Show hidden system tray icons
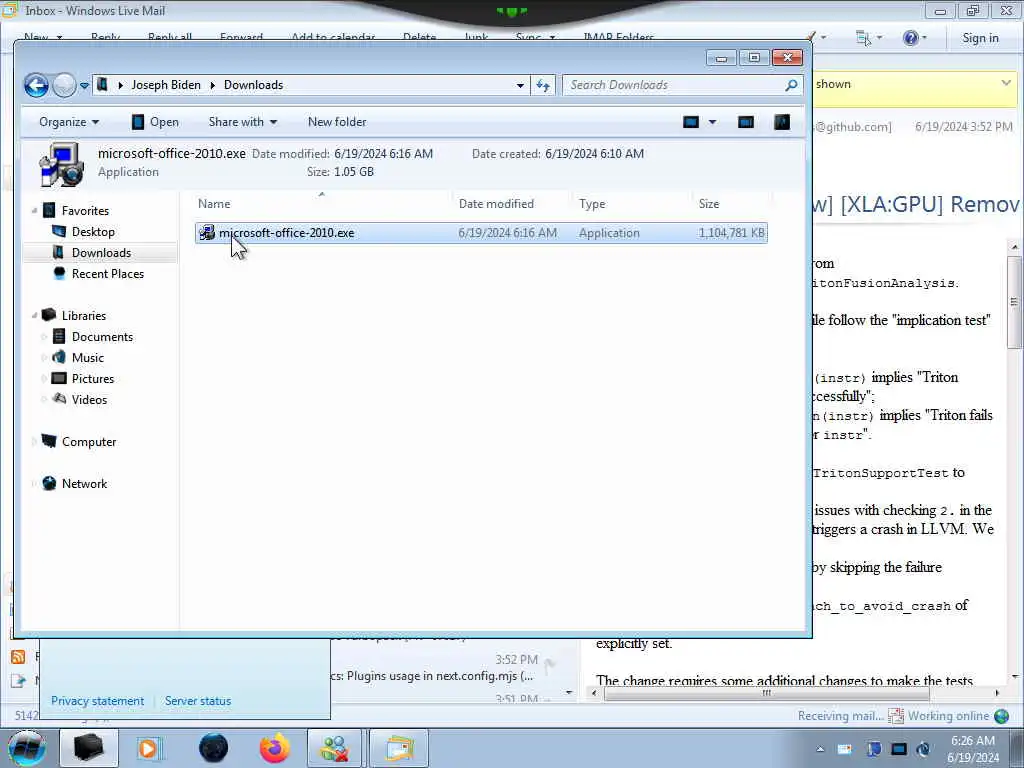This screenshot has width=1024, height=768. [820, 749]
